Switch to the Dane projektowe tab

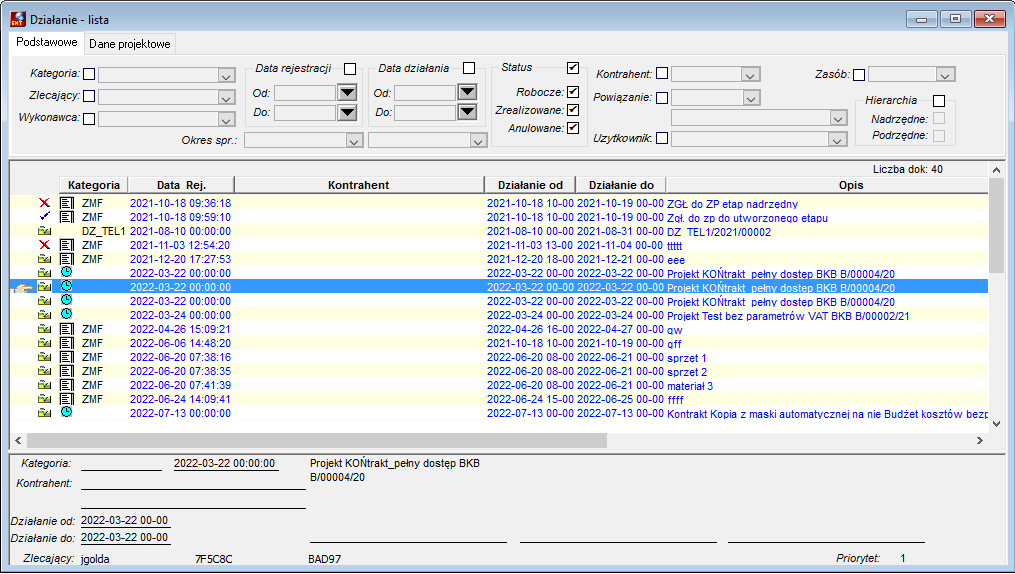click(130, 44)
